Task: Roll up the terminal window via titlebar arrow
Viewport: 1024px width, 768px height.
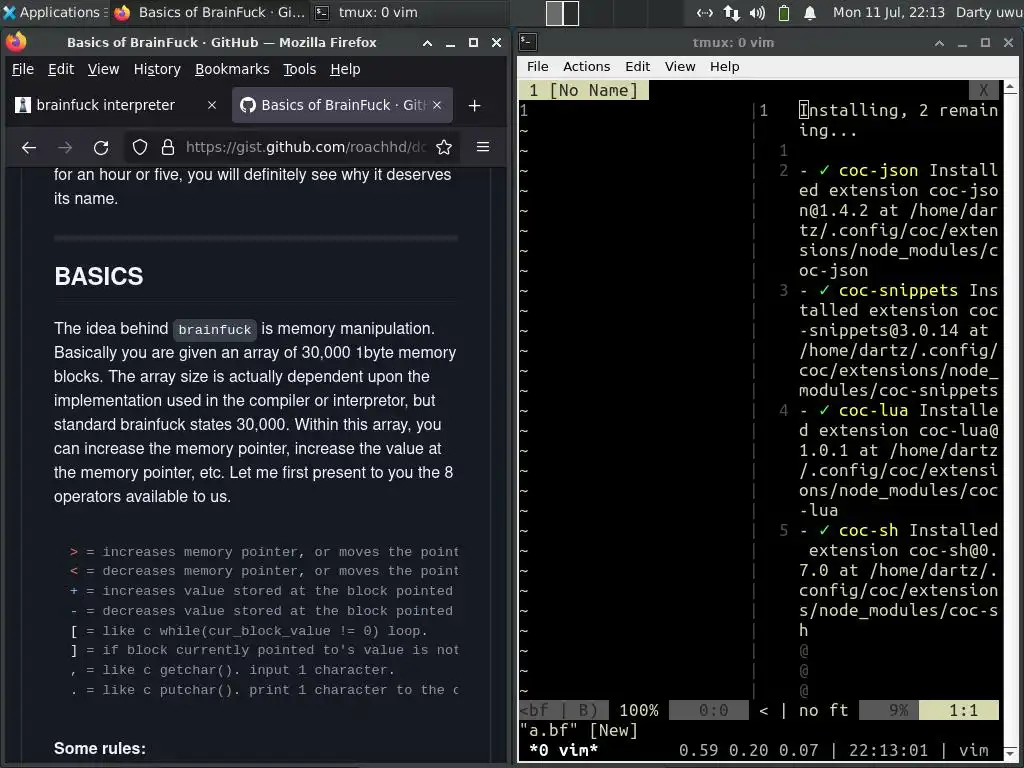Action: point(939,43)
